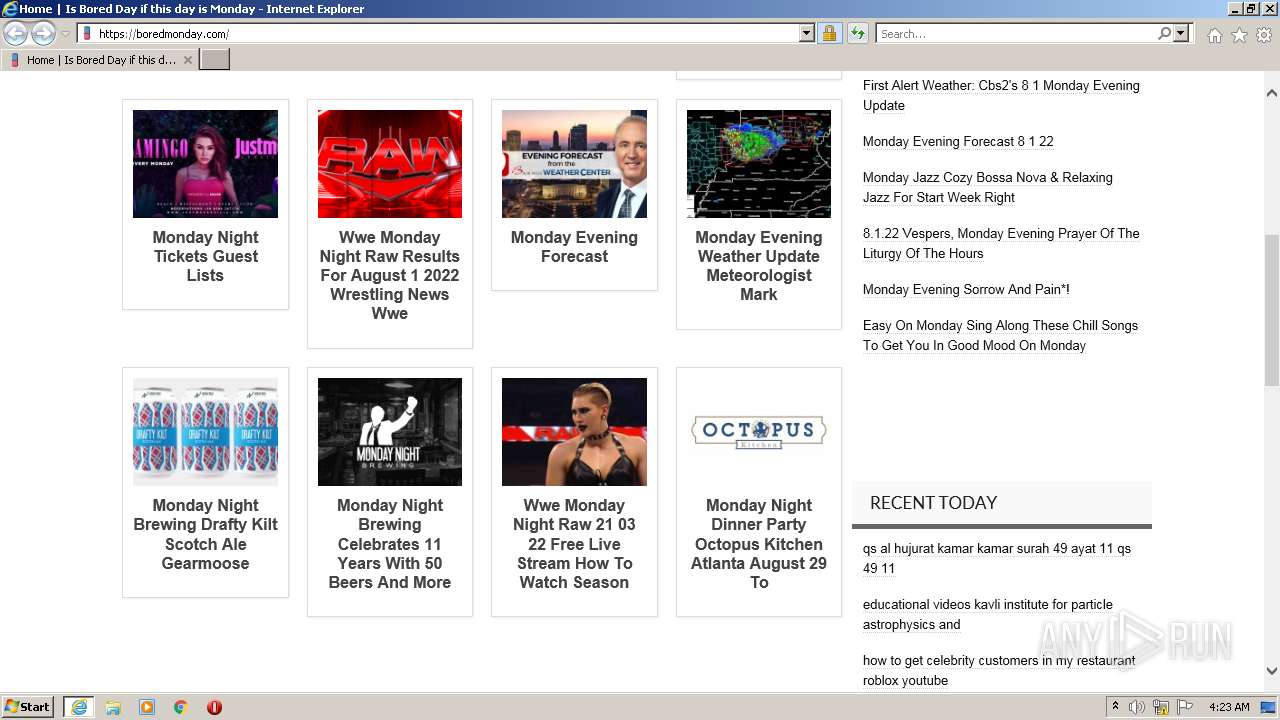Click the RECENT TODAY section heading

click(x=933, y=503)
